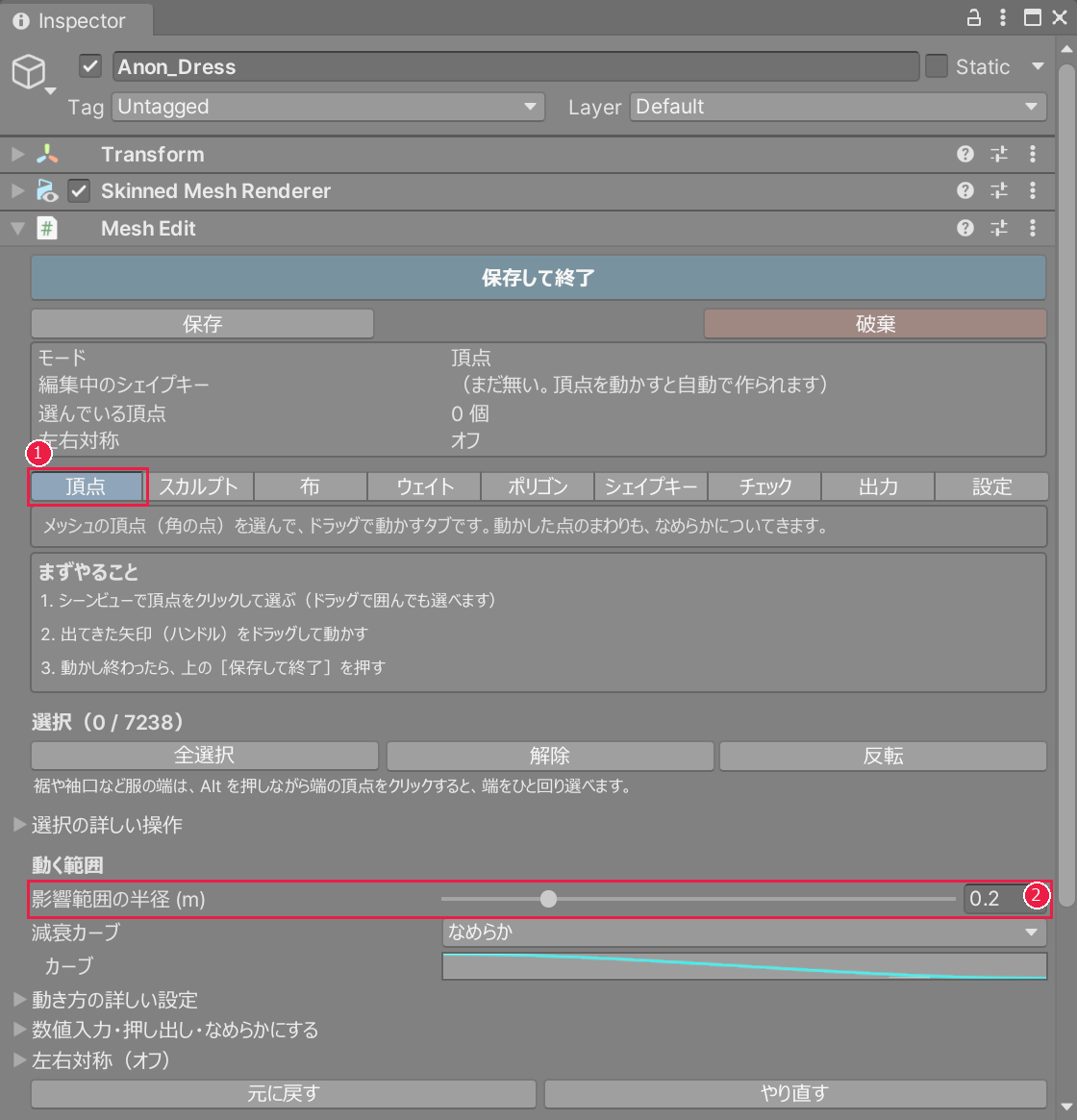
Task: Switch to the ウェイト tab
Action: coord(424,486)
